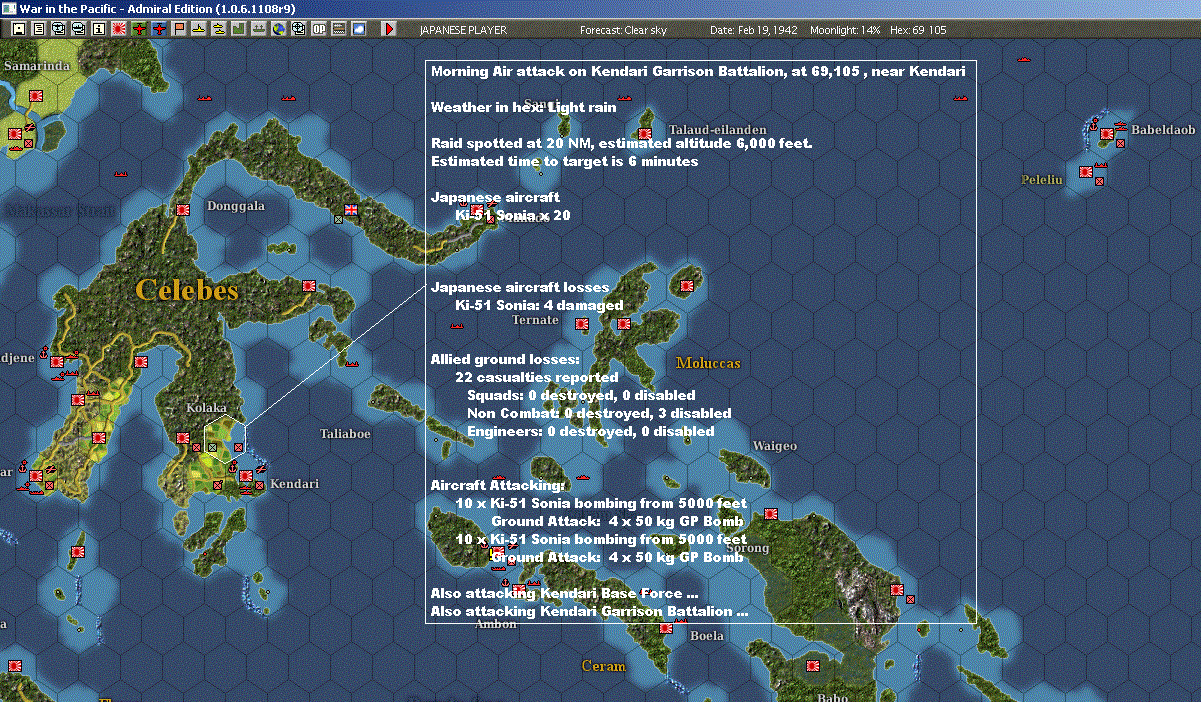Screen dimensions: 1201x702
Task: Click the keyboard-style icon right of OP
Action: click(x=339, y=29)
